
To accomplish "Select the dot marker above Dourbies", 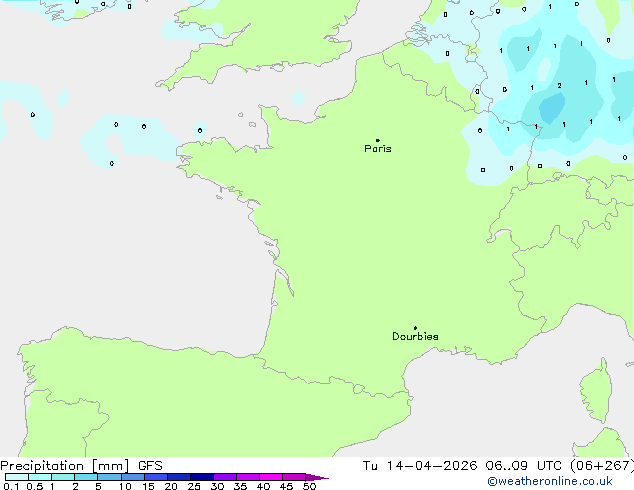I will (415, 328).
